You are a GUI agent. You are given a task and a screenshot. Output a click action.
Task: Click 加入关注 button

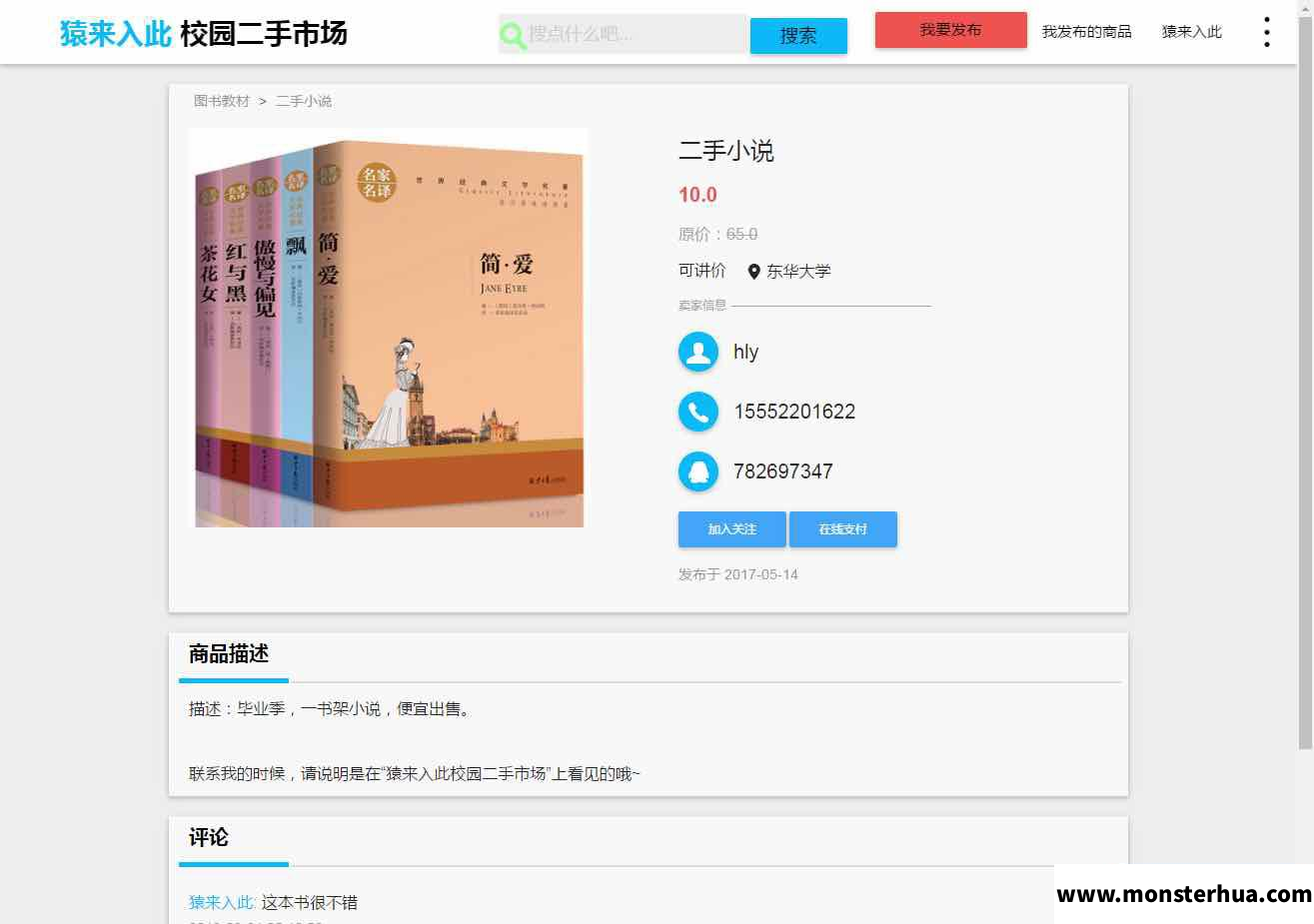click(x=731, y=529)
